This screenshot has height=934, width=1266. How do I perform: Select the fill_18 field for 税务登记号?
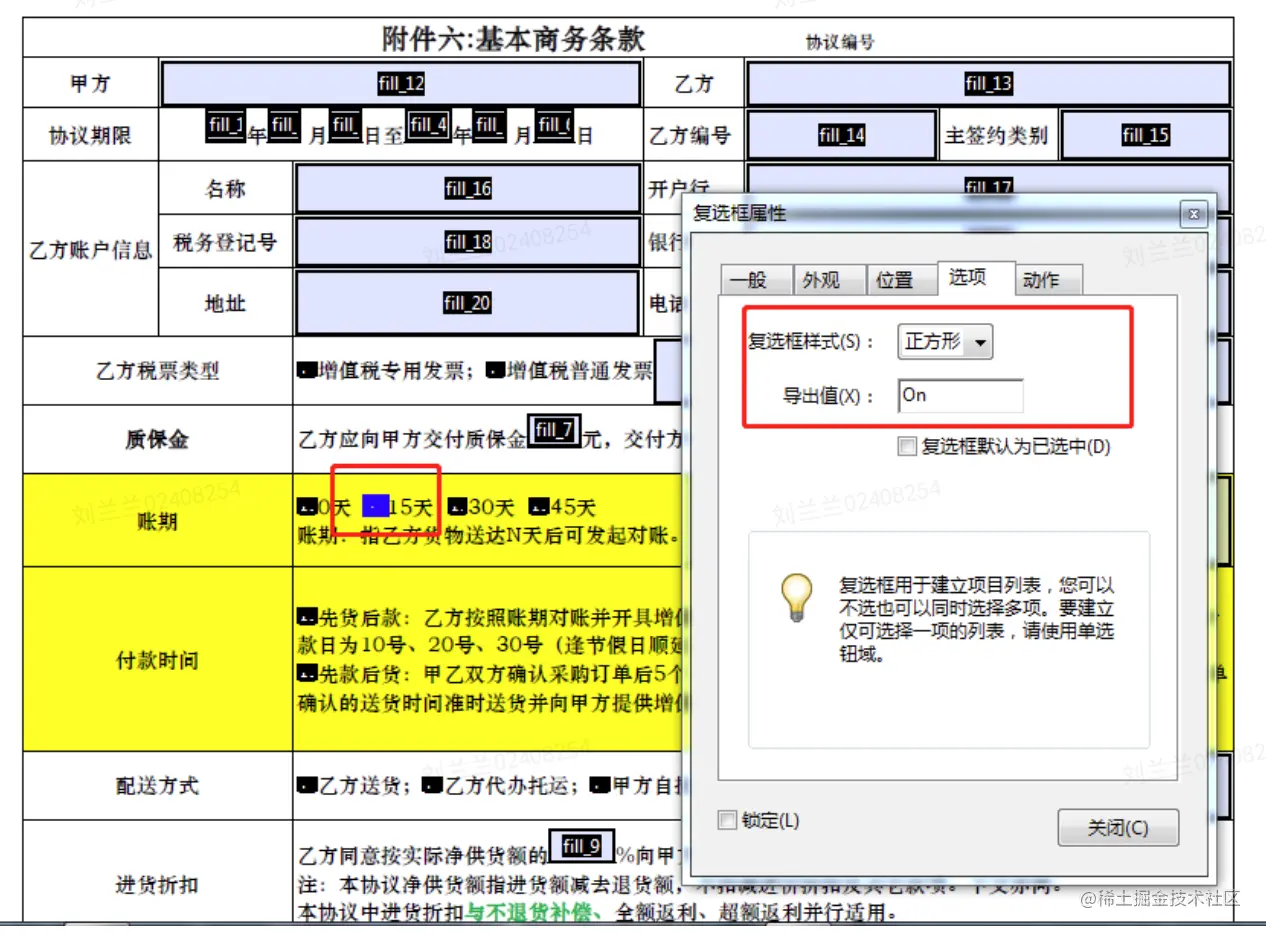pyautogui.click(x=468, y=242)
